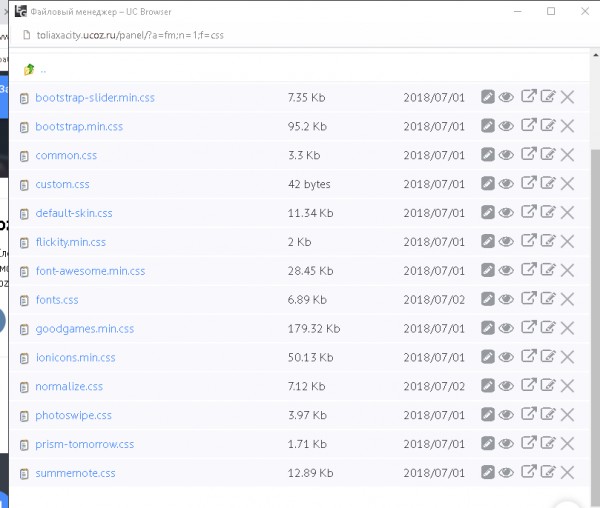600x508 pixels.
Task: Open custom.css file link
Action: pos(62,184)
